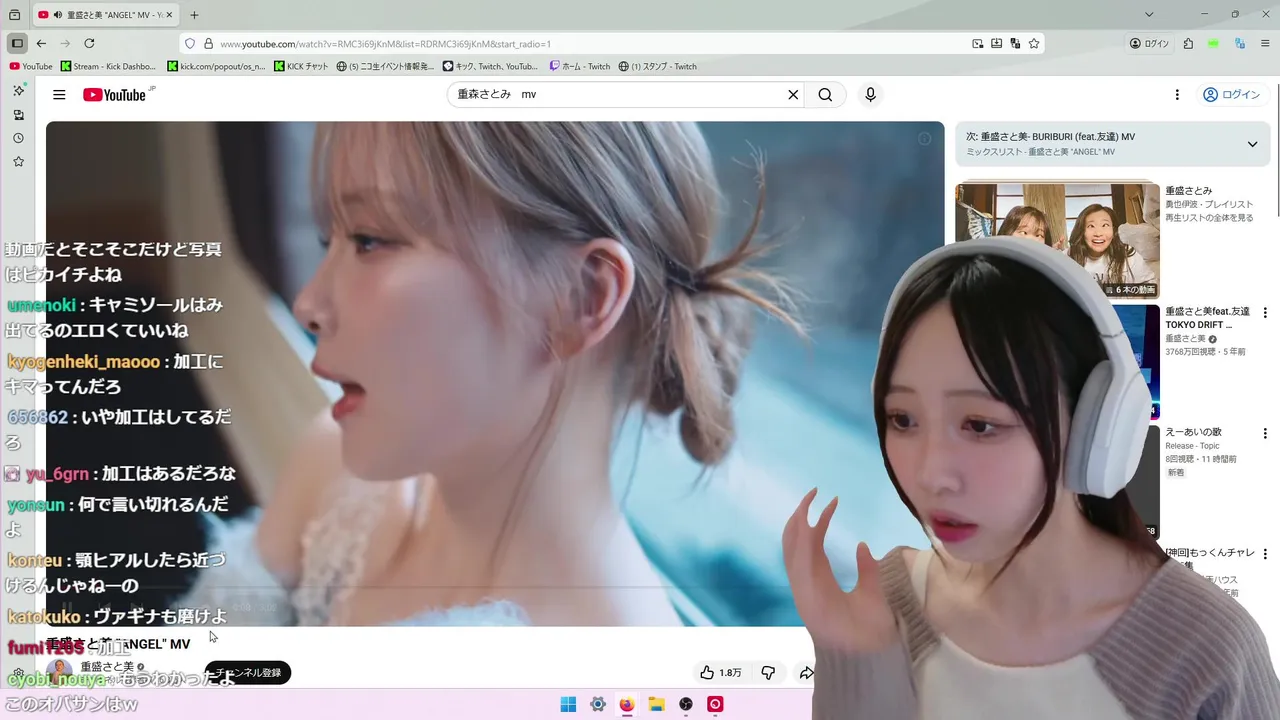The image size is (1280, 720).
Task: Open スタンプ - Twitch bookmark
Action: tap(658, 66)
